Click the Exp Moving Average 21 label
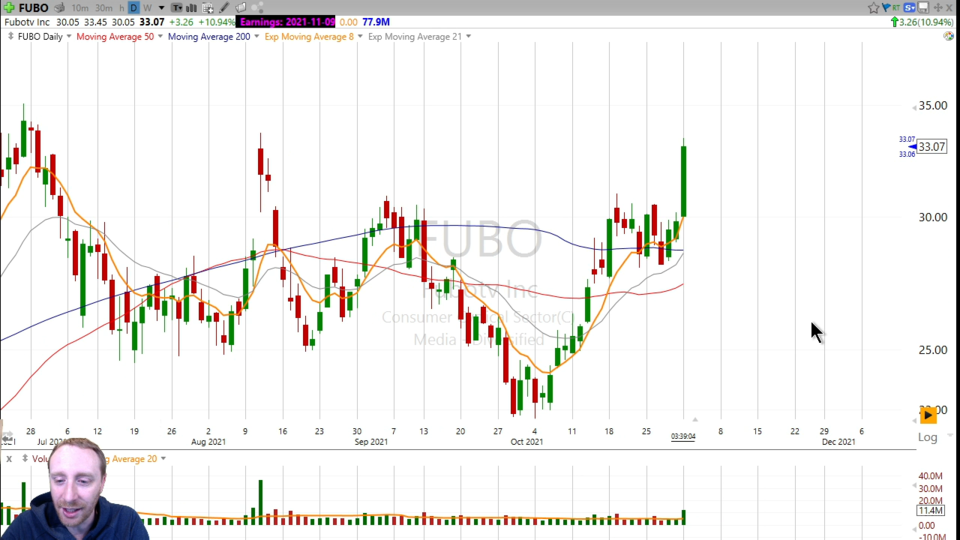The image size is (960, 540). tap(415, 37)
